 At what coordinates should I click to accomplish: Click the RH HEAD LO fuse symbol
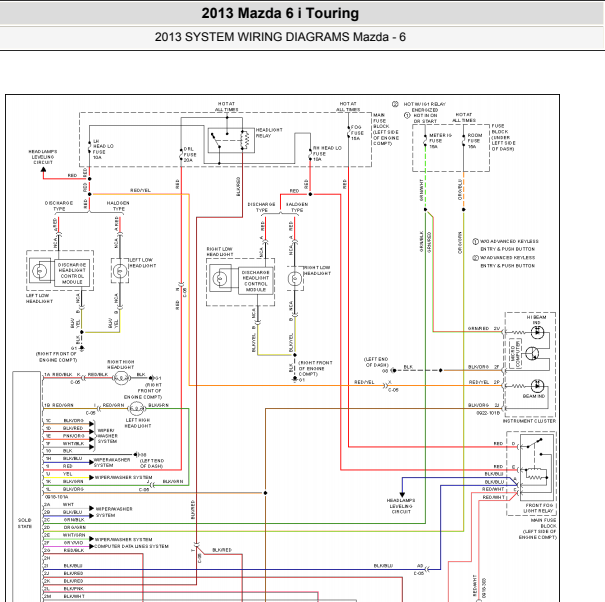tap(310, 153)
